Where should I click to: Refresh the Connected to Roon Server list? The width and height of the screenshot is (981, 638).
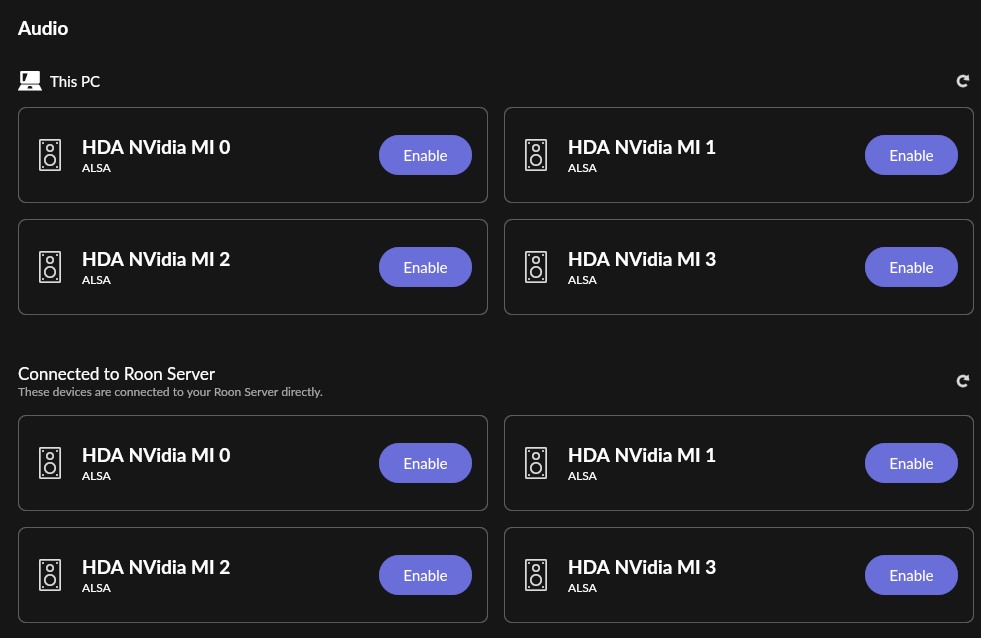pos(963,381)
